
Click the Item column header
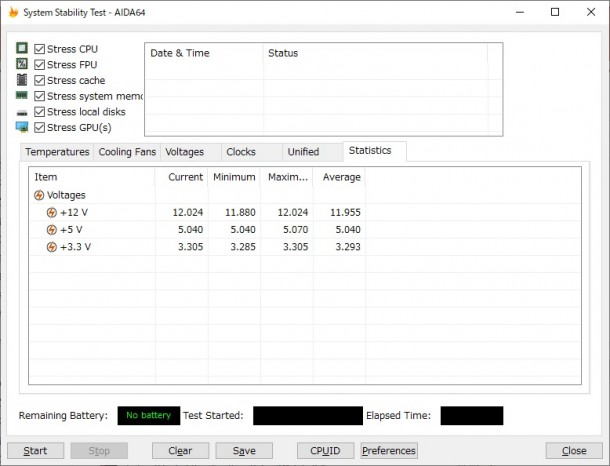[x=92, y=177]
